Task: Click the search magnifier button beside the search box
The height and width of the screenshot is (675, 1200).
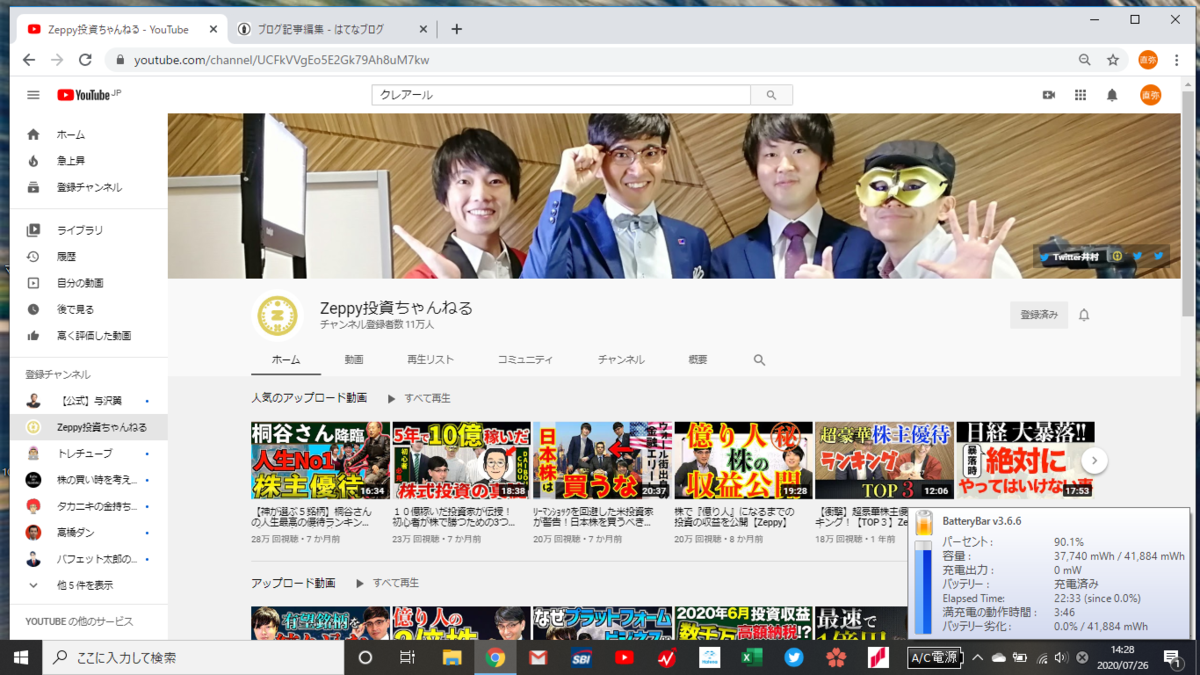Action: [x=771, y=95]
